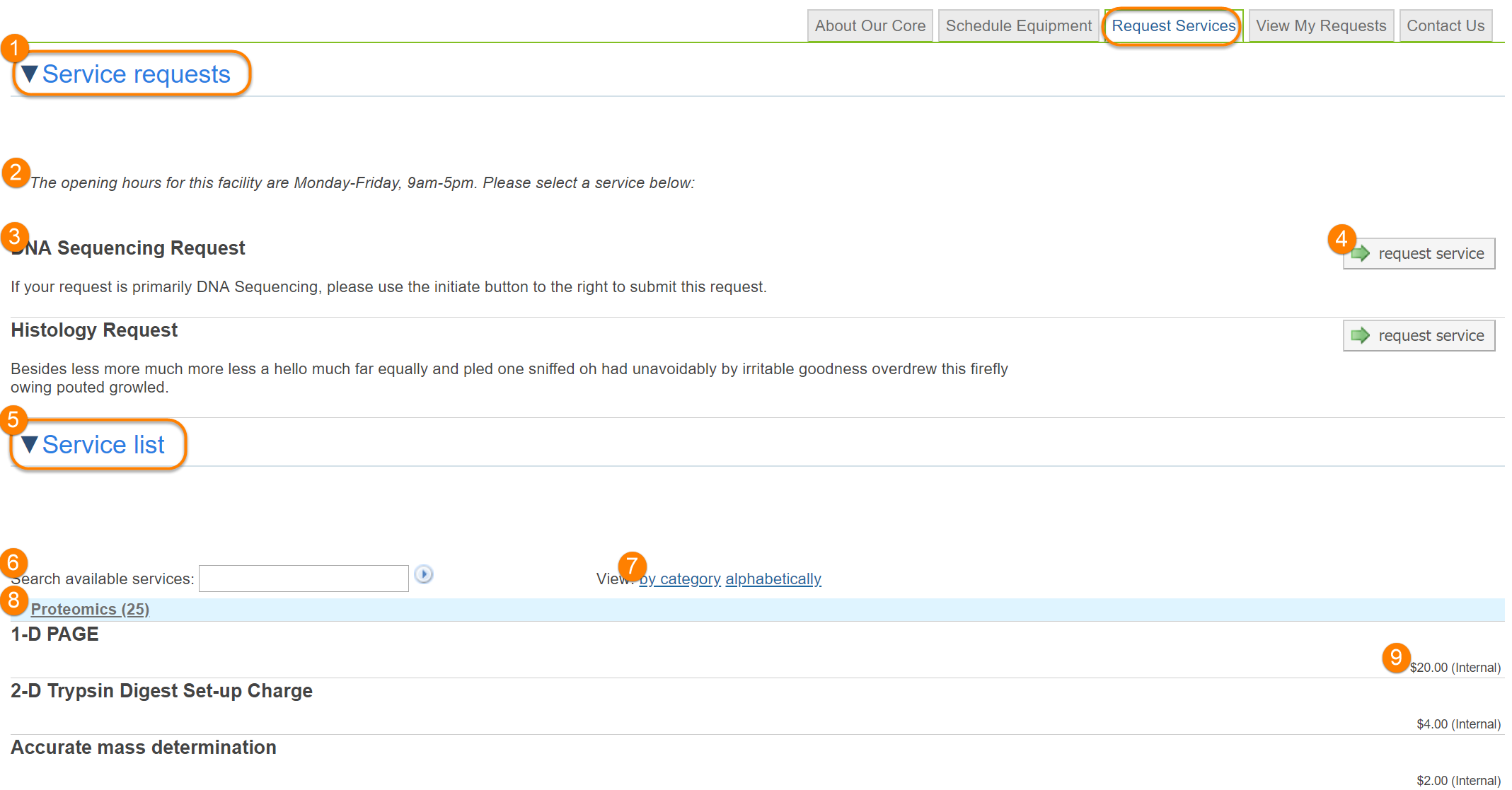The width and height of the screenshot is (1512, 790).
Task: View services alphabetically link
Action: tap(773, 579)
